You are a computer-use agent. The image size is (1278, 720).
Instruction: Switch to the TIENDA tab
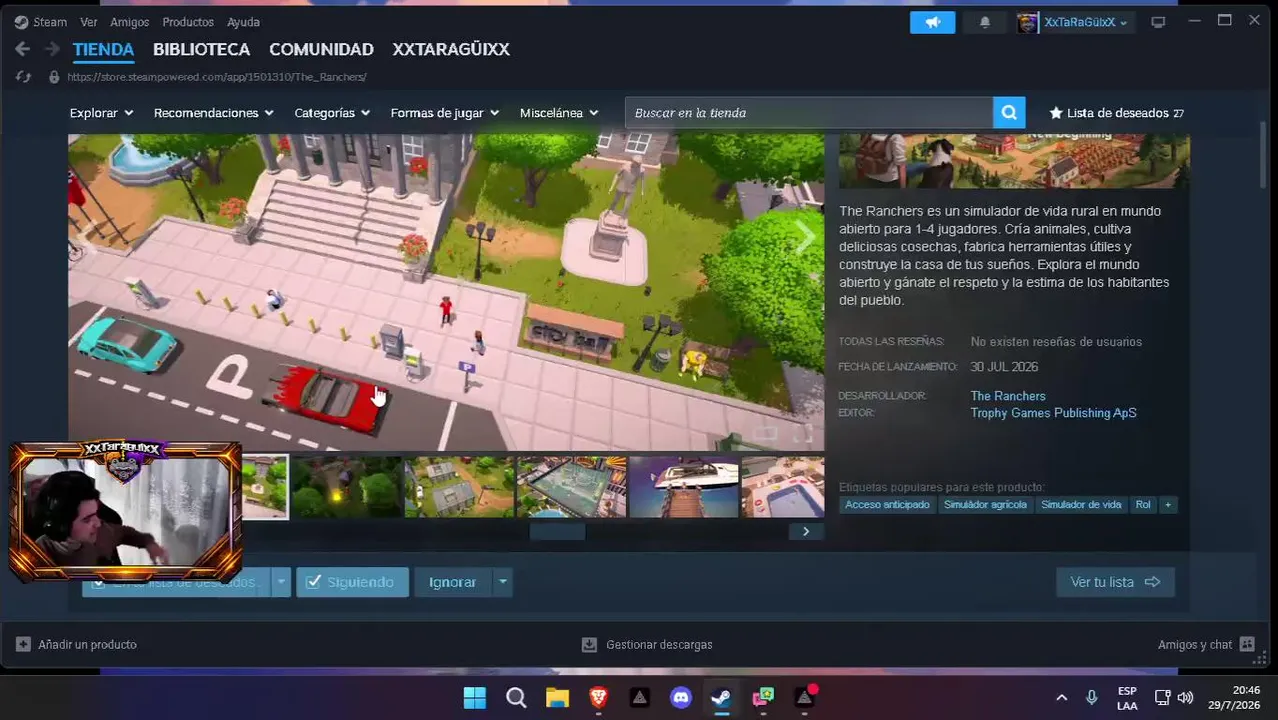(103, 49)
